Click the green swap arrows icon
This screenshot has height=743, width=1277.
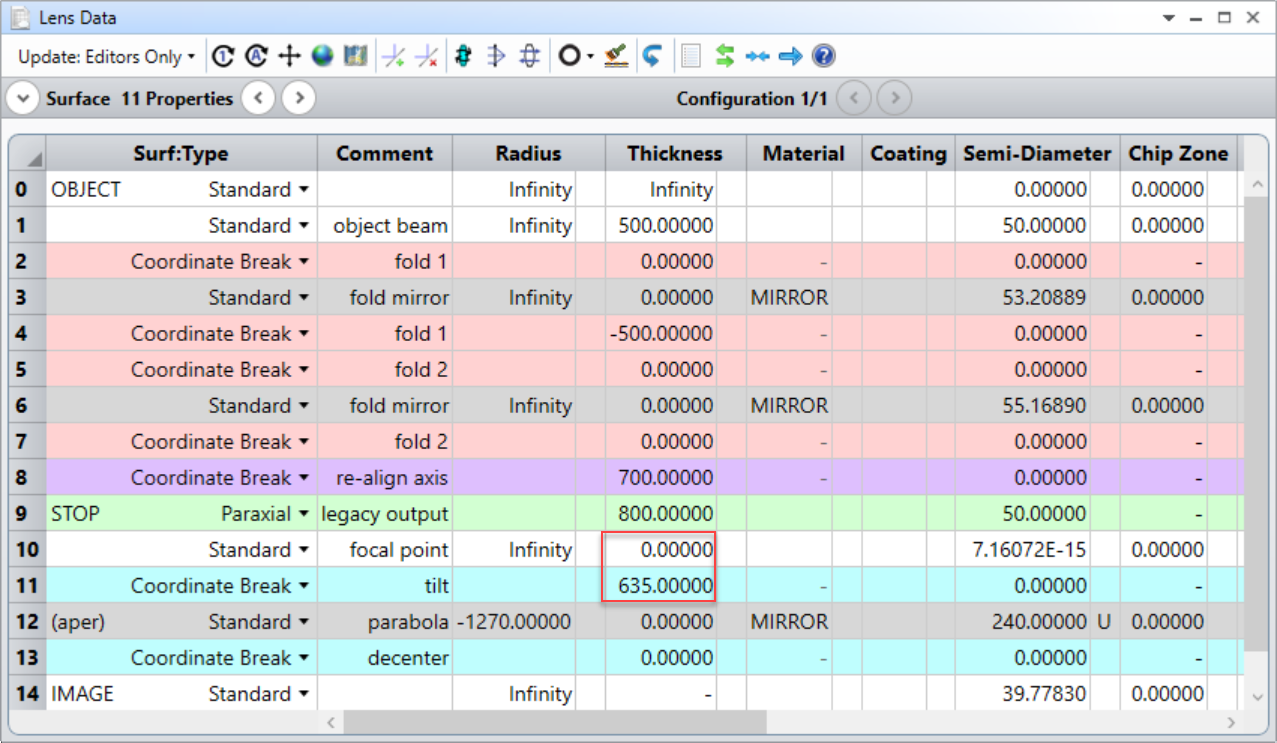(x=725, y=57)
